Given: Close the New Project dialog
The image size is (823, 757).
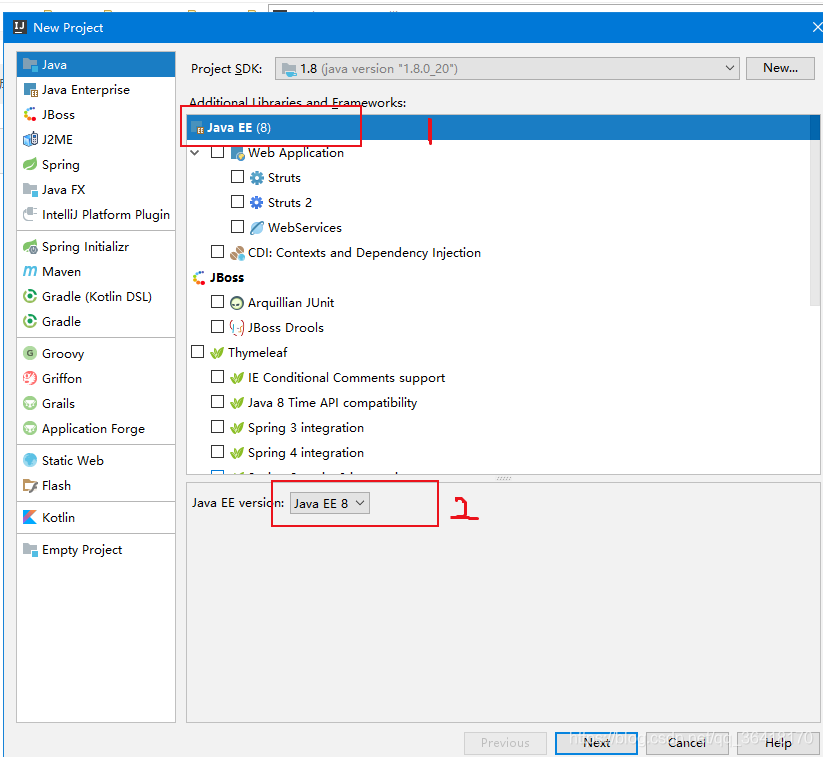Looking at the screenshot, I should point(817,27).
